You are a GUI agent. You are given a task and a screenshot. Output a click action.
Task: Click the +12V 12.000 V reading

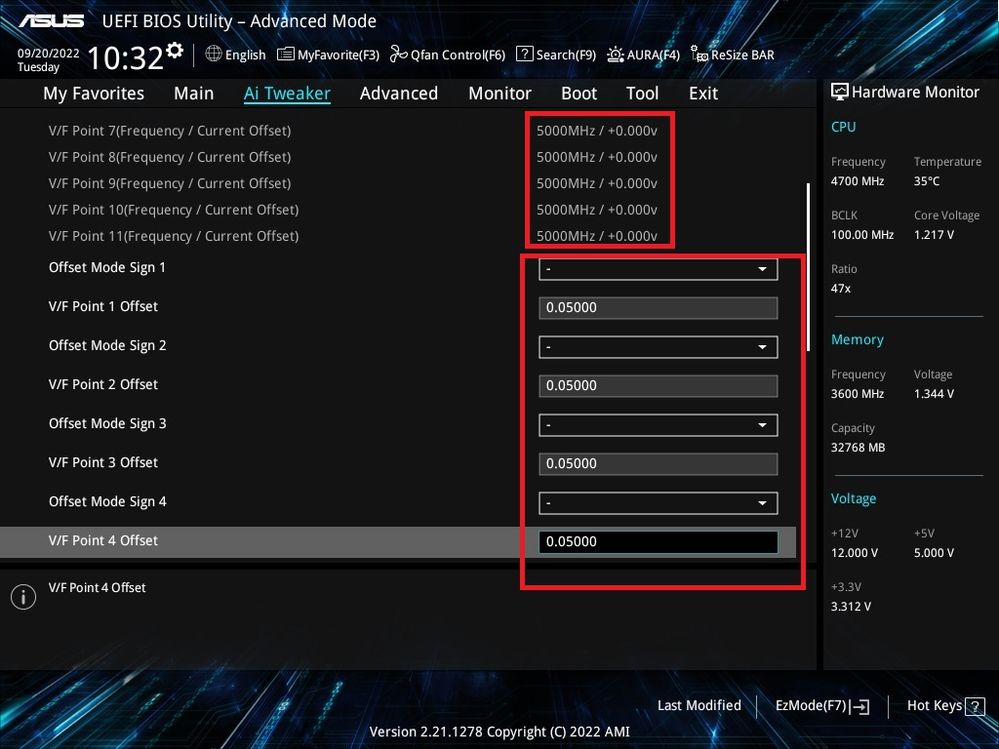pos(854,553)
